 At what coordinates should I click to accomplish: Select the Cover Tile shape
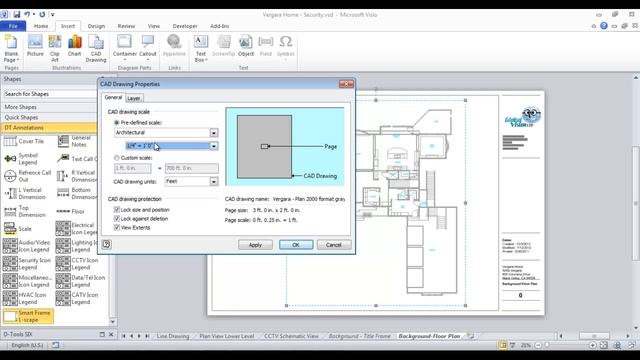[x=24, y=141]
